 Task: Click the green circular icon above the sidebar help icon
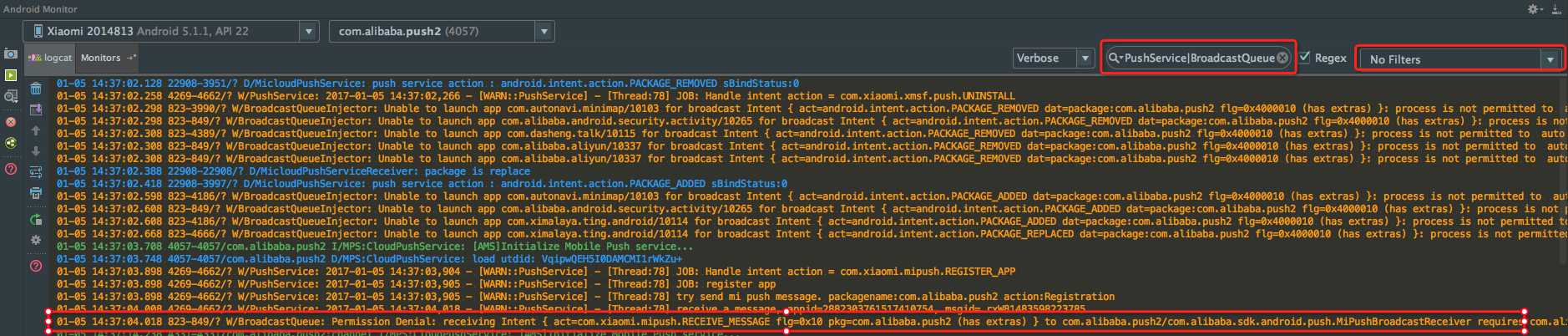click(x=11, y=143)
